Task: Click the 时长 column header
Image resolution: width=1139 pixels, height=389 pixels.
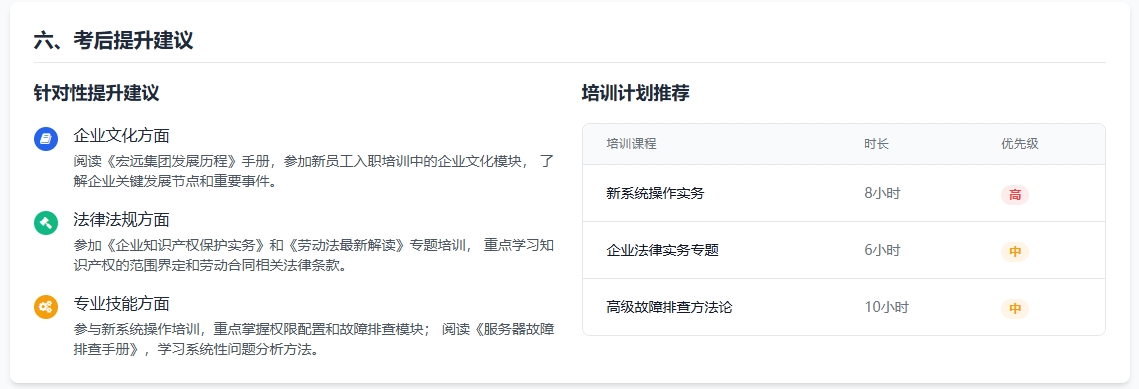Action: pos(877,144)
